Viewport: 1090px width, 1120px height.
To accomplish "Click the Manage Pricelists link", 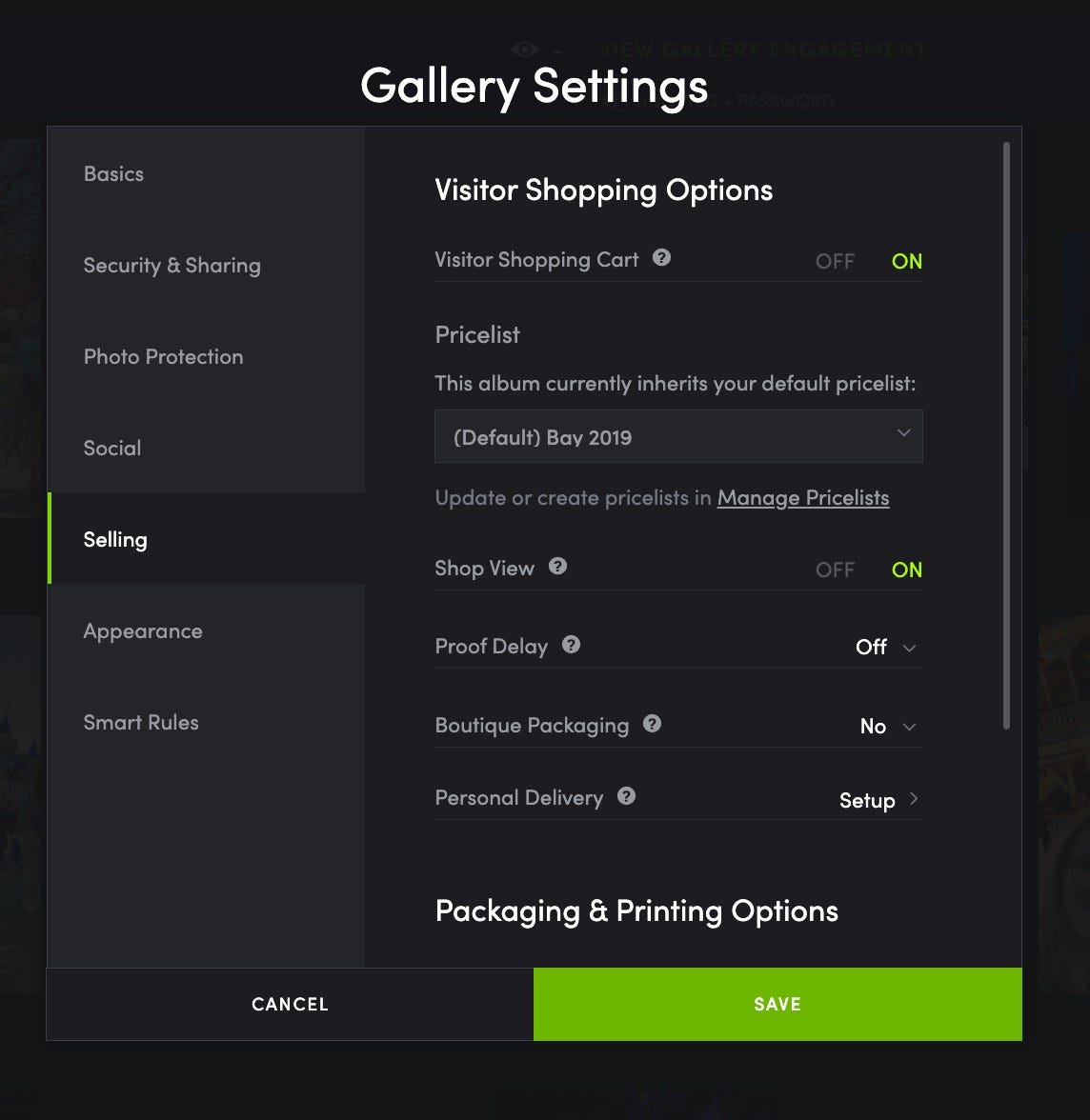I will (x=802, y=498).
